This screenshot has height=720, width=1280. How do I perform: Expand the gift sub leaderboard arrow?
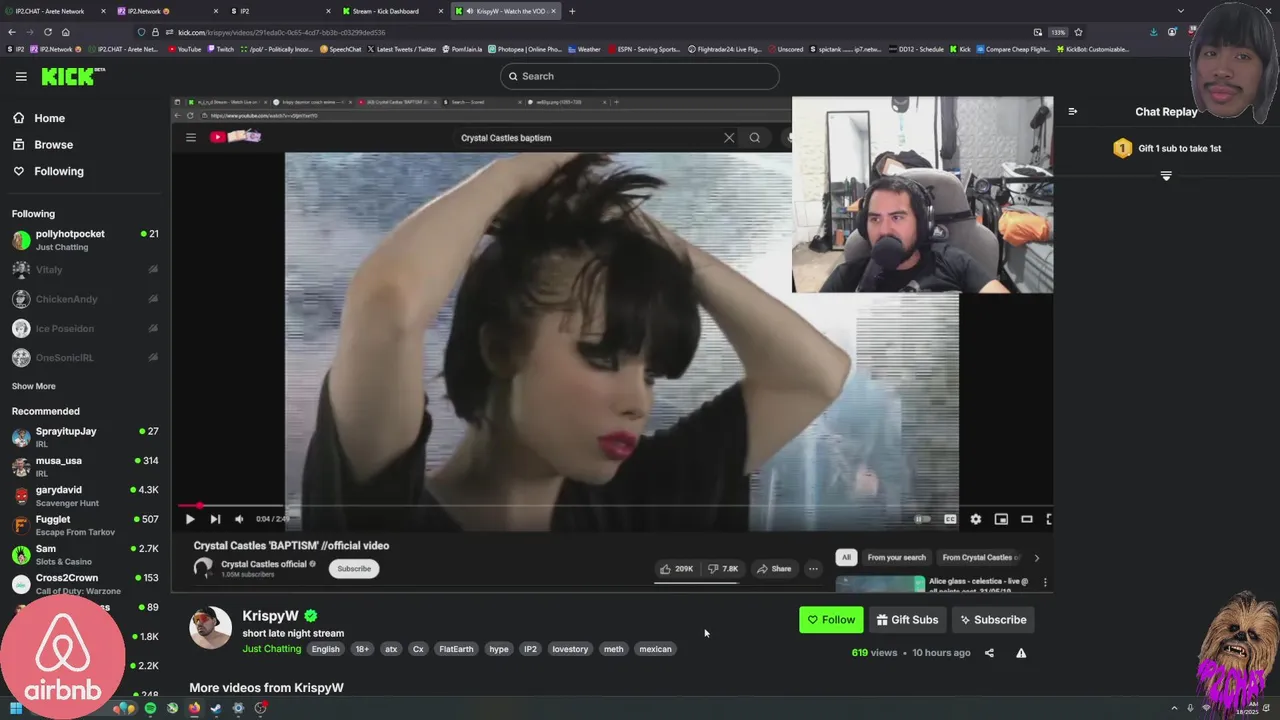click(1166, 176)
